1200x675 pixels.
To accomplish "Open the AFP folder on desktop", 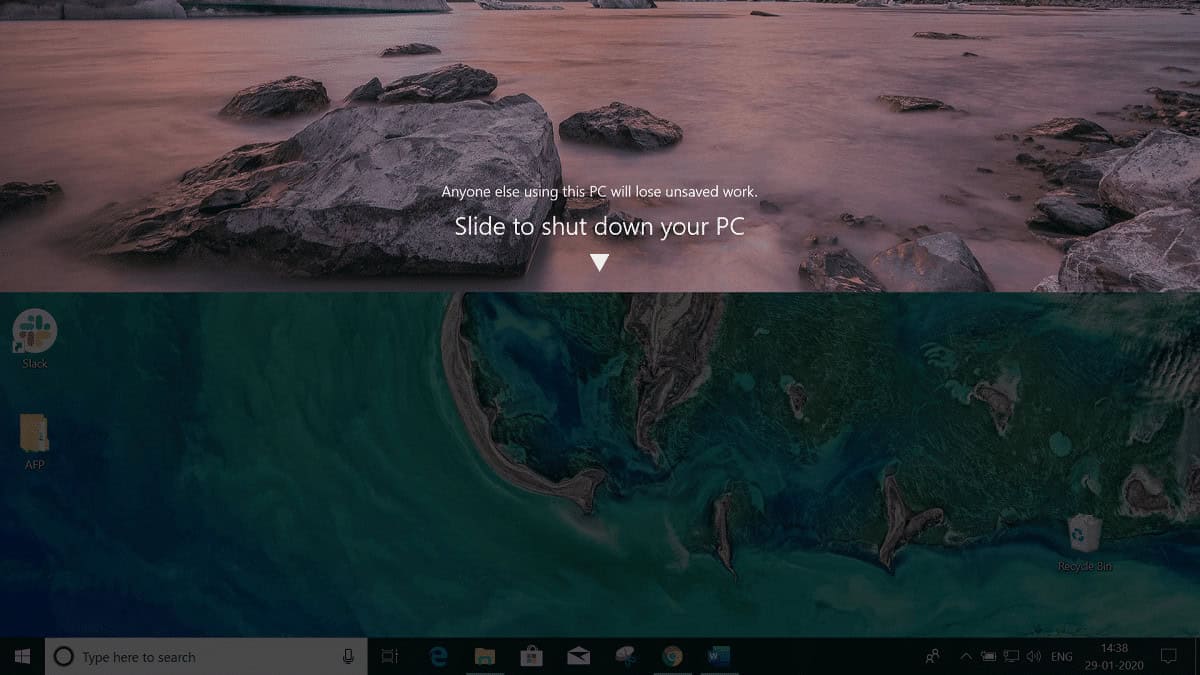I will [x=34, y=435].
